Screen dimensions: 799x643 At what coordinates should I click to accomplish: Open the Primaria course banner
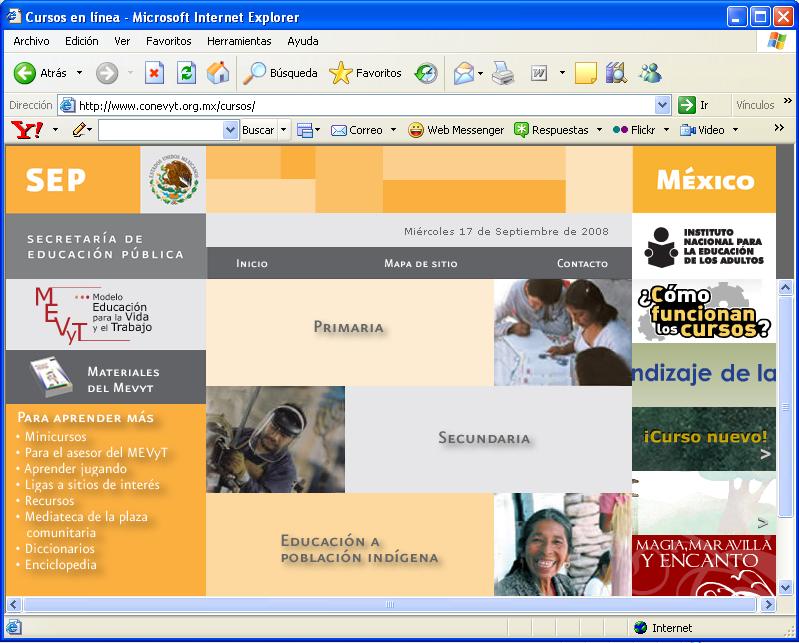click(x=349, y=327)
